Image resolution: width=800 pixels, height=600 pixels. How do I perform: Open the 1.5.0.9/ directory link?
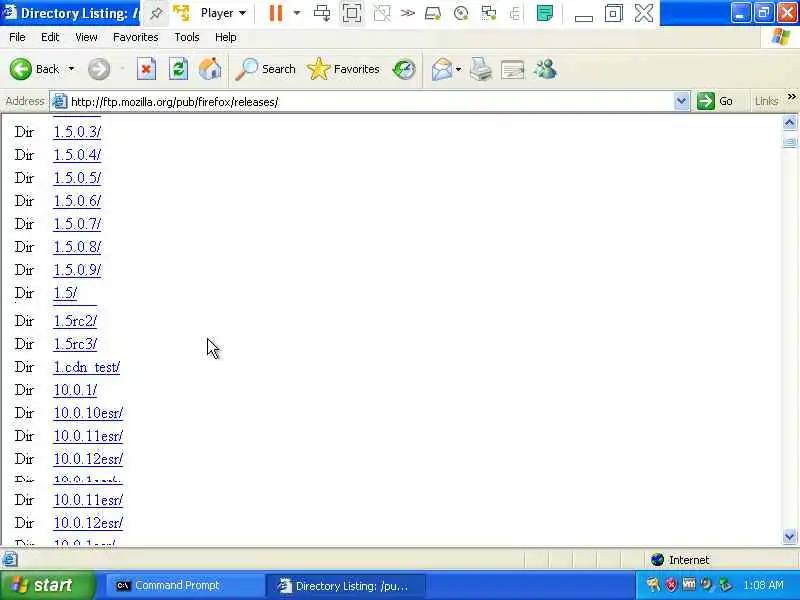coord(77,270)
